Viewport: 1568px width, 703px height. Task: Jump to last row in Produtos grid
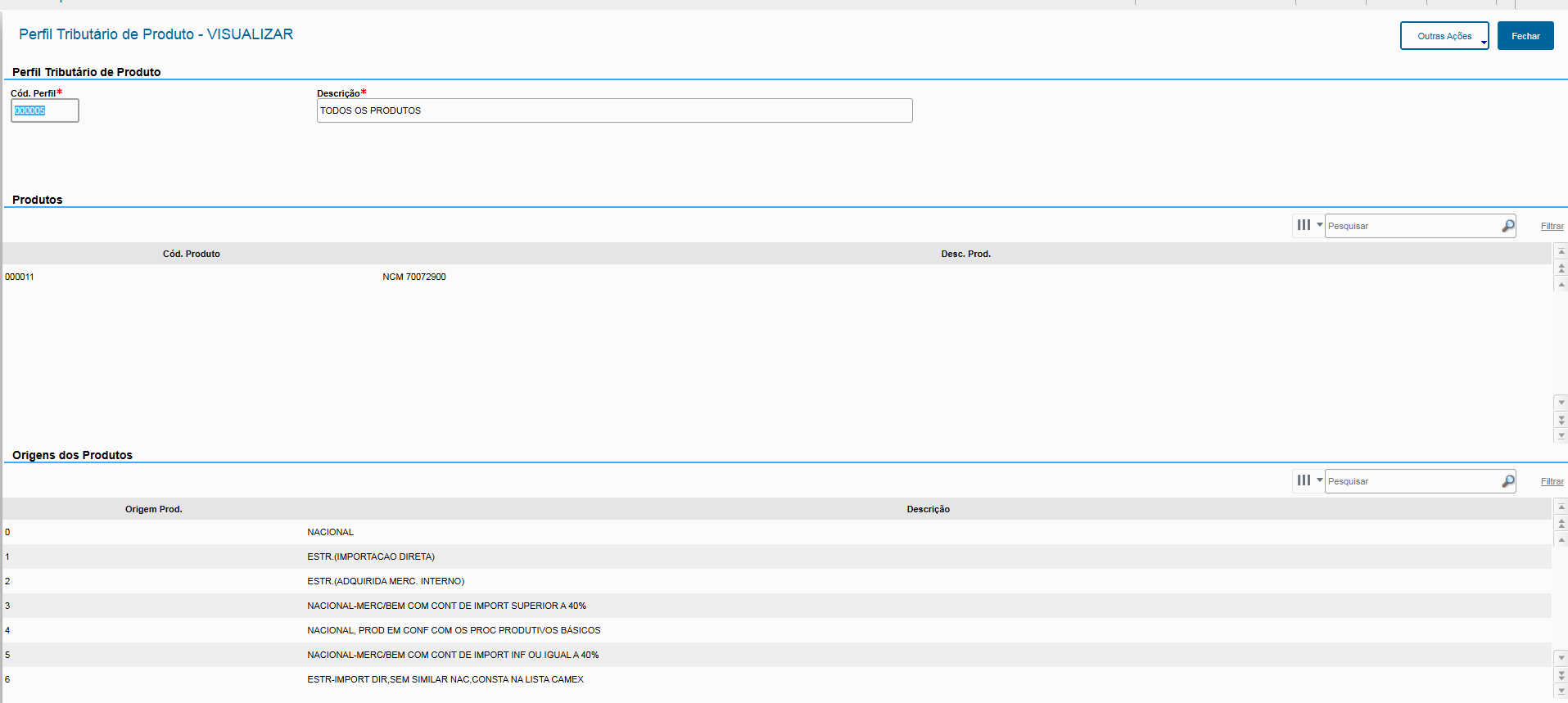[1561, 435]
